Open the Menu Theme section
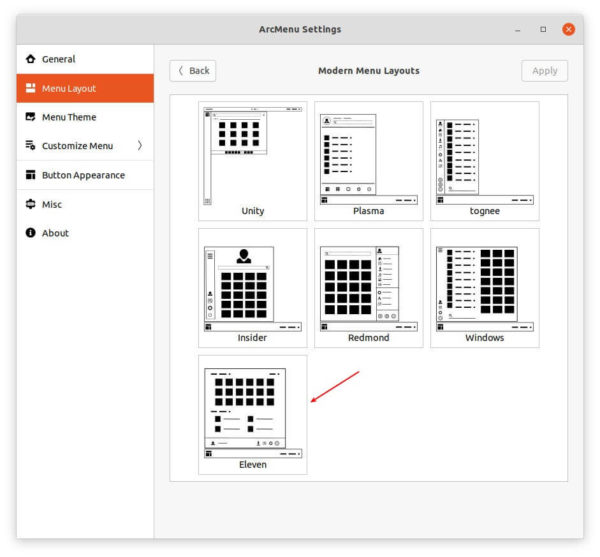The width and height of the screenshot is (600, 557). tap(85, 117)
